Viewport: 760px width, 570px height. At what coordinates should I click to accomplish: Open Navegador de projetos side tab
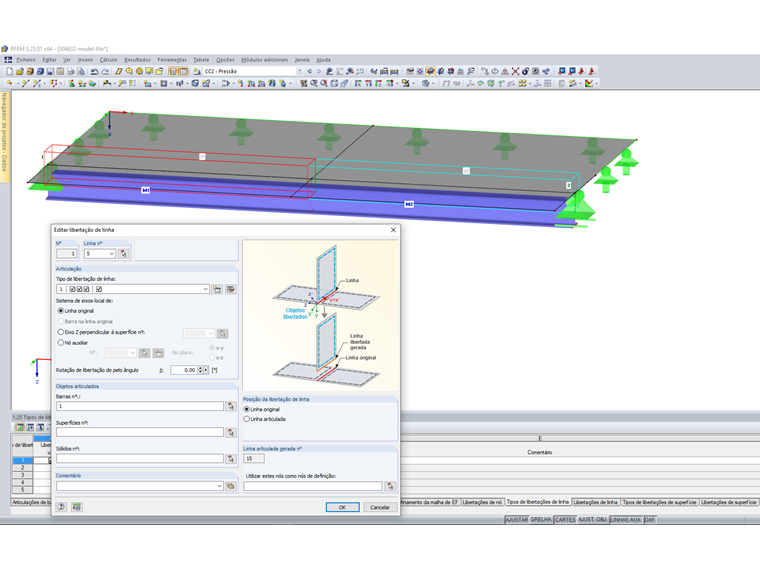tap(4, 137)
